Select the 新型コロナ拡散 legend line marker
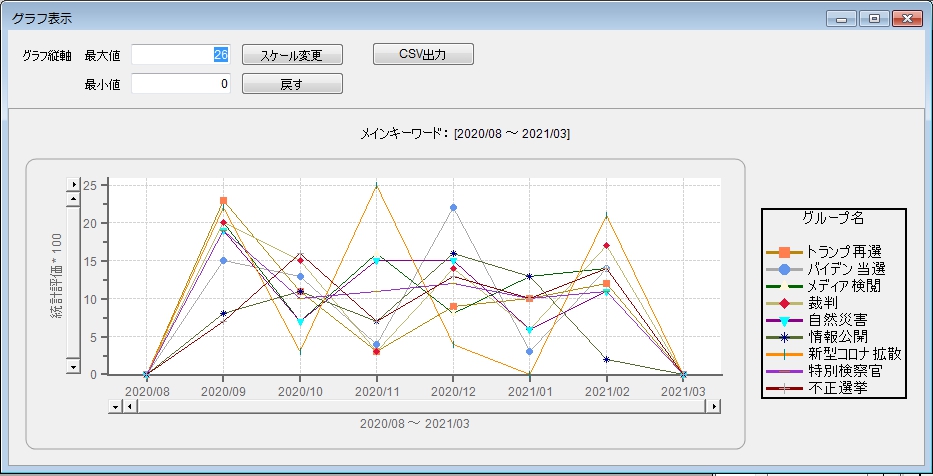This screenshot has width=933, height=476. pos(784,354)
